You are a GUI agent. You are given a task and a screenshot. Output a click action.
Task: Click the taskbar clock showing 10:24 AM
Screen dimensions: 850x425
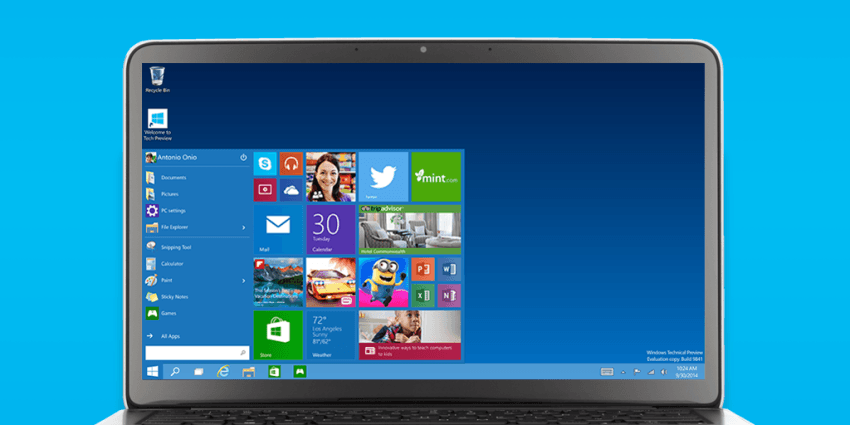tap(685, 371)
